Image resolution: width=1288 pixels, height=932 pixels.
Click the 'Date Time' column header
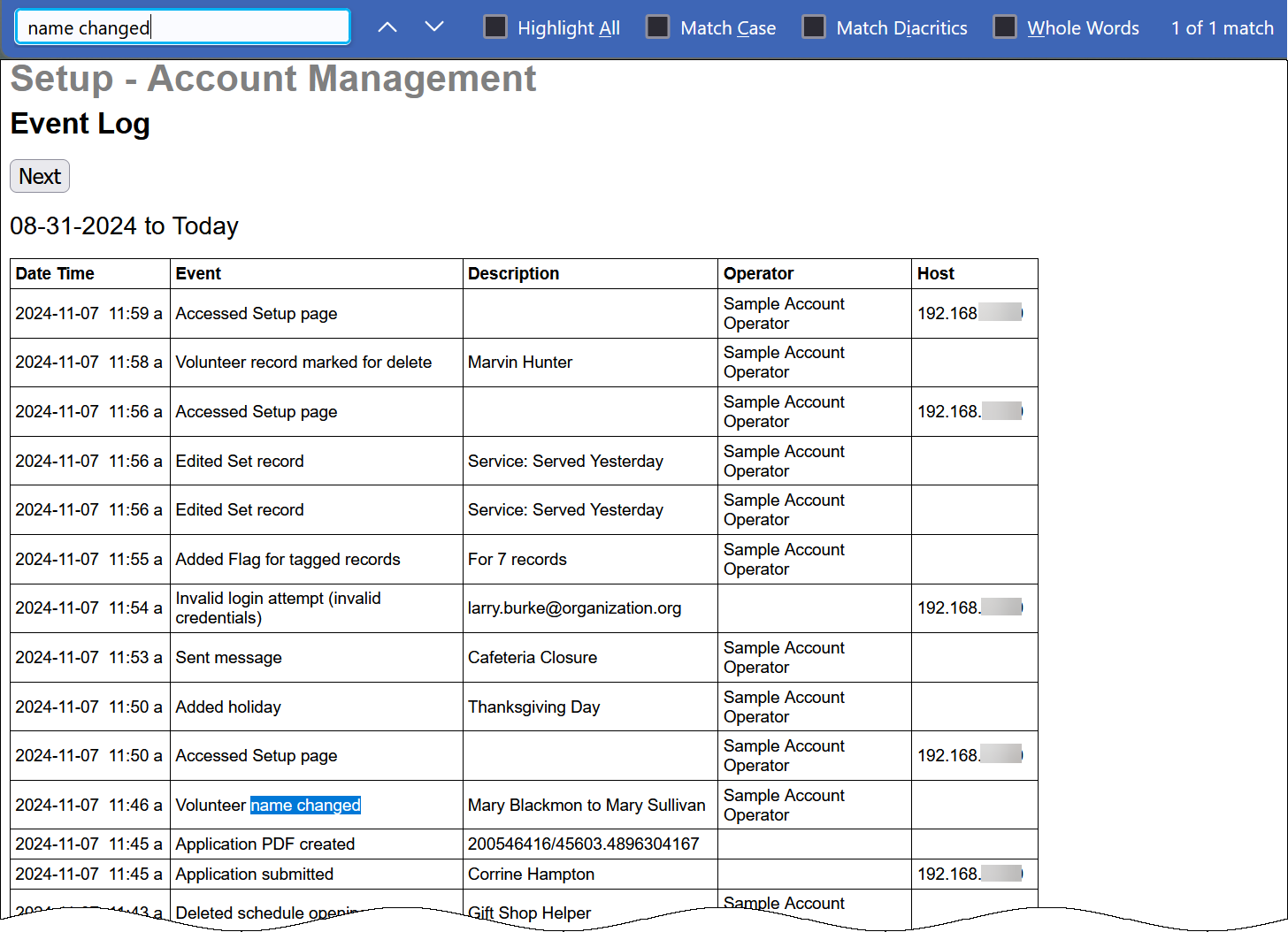point(55,273)
